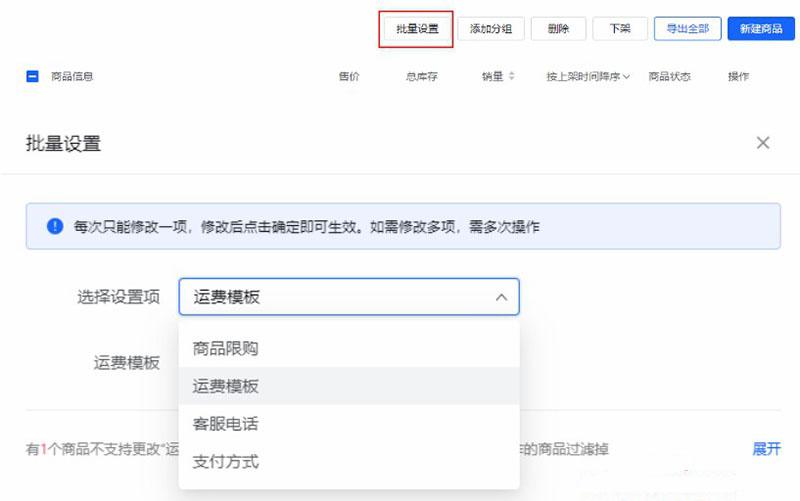Expand details via the 展开 link

pos(766,449)
